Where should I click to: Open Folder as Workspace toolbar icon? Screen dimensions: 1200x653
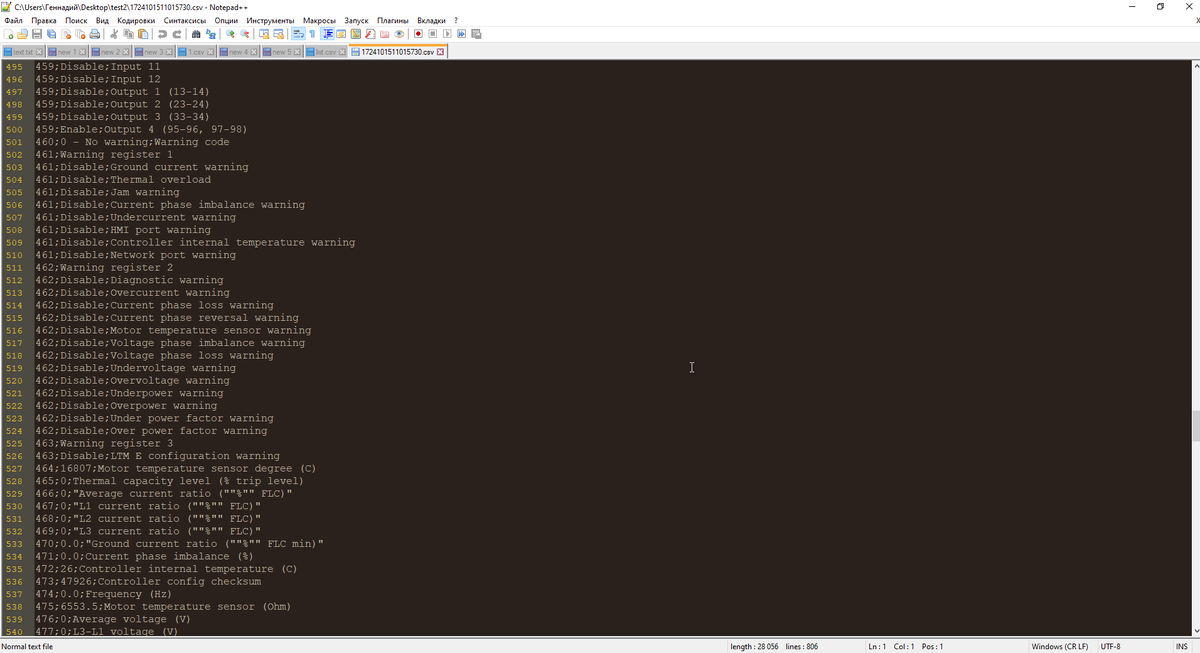(x=384, y=33)
